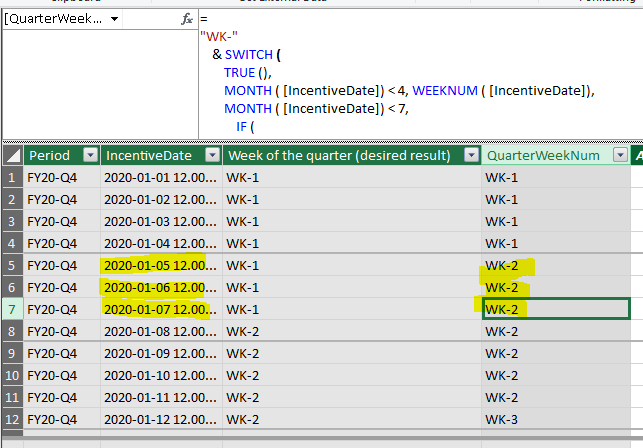Click QuarterWeekNum cell WK-3 in row 12
This screenshot has width=643, height=448.
[x=556, y=419]
